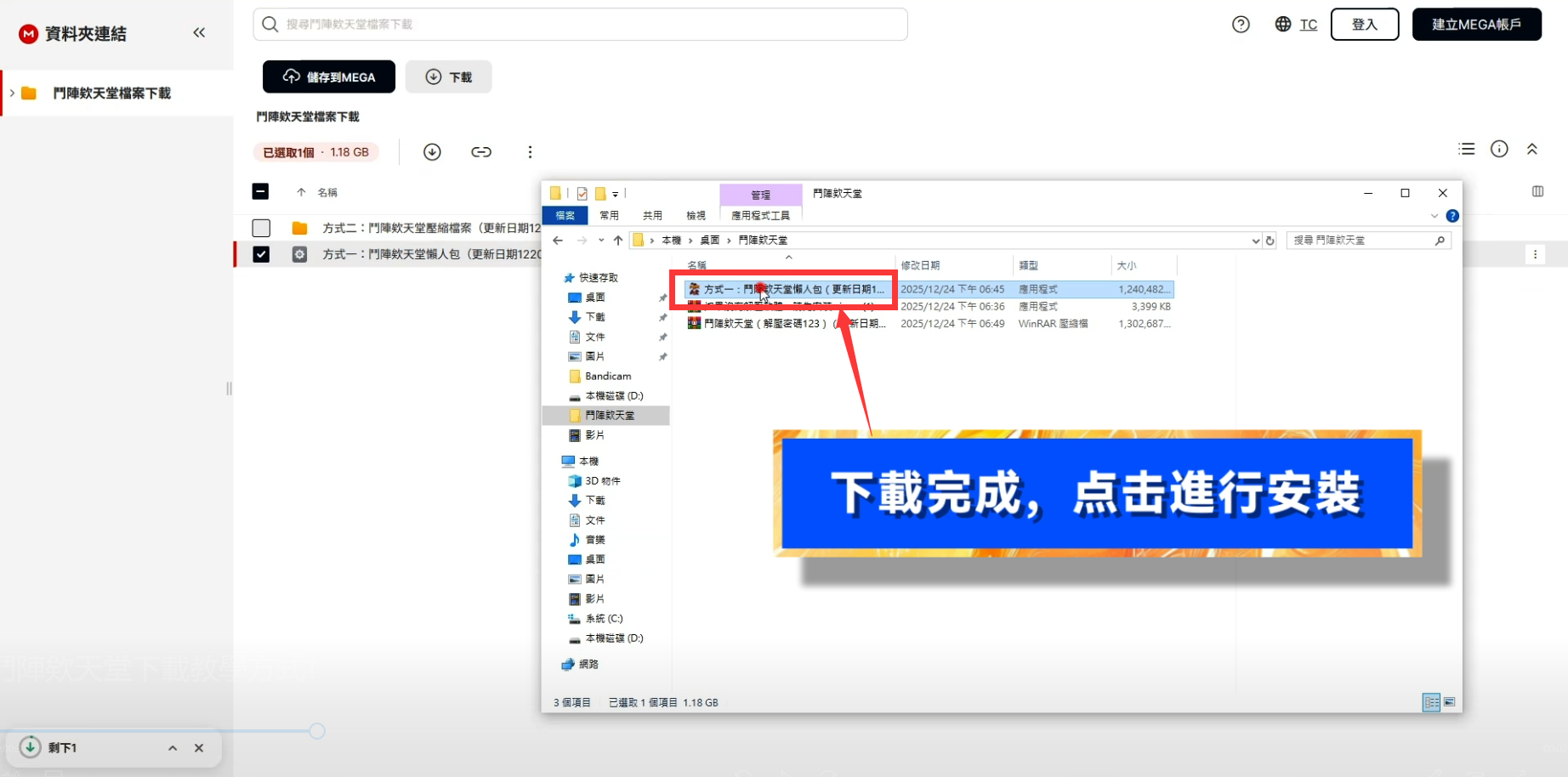
Task: Open more options via three-dot icon
Action: tap(530, 151)
